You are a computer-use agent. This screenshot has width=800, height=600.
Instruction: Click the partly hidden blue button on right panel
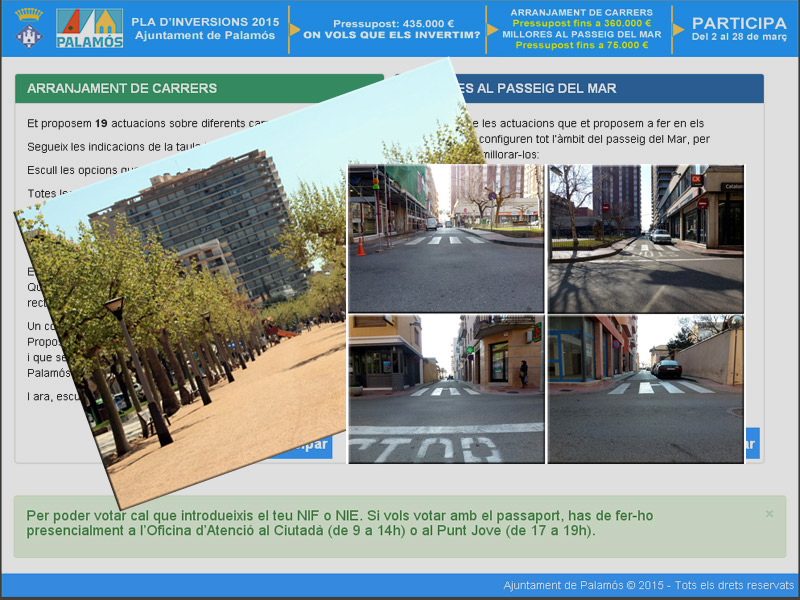pyautogui.click(x=752, y=443)
